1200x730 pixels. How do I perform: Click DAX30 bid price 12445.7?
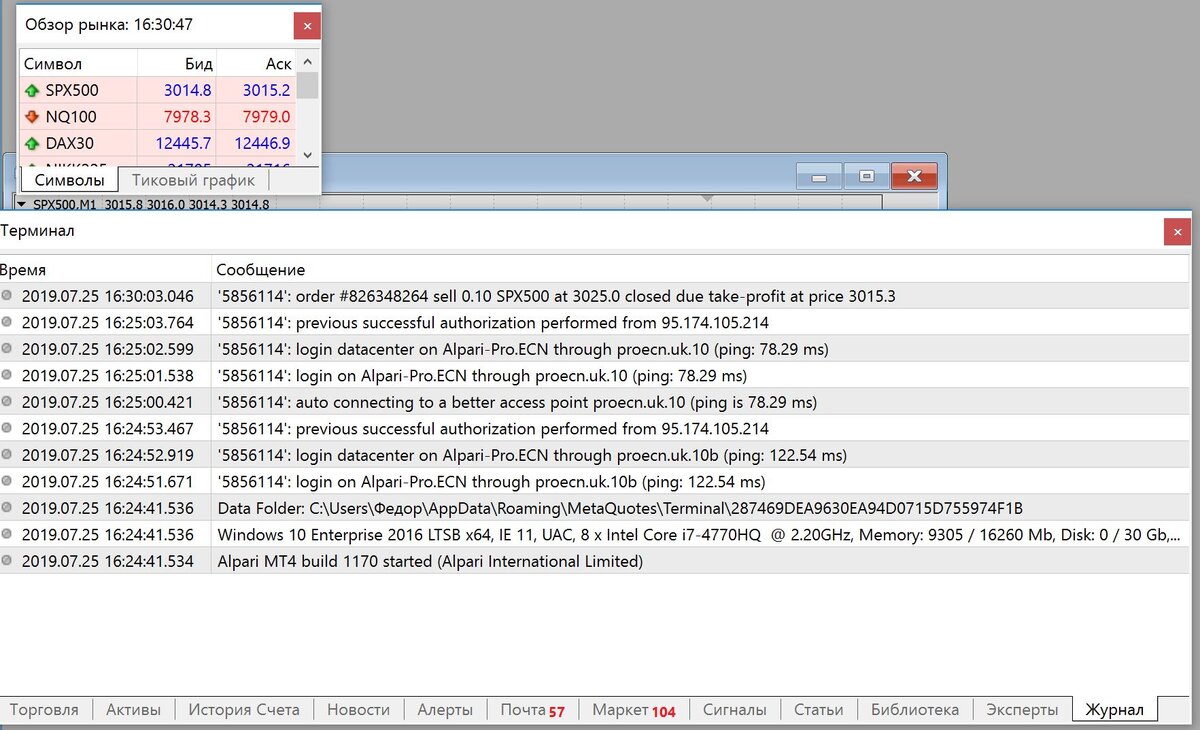pyautogui.click(x=183, y=143)
